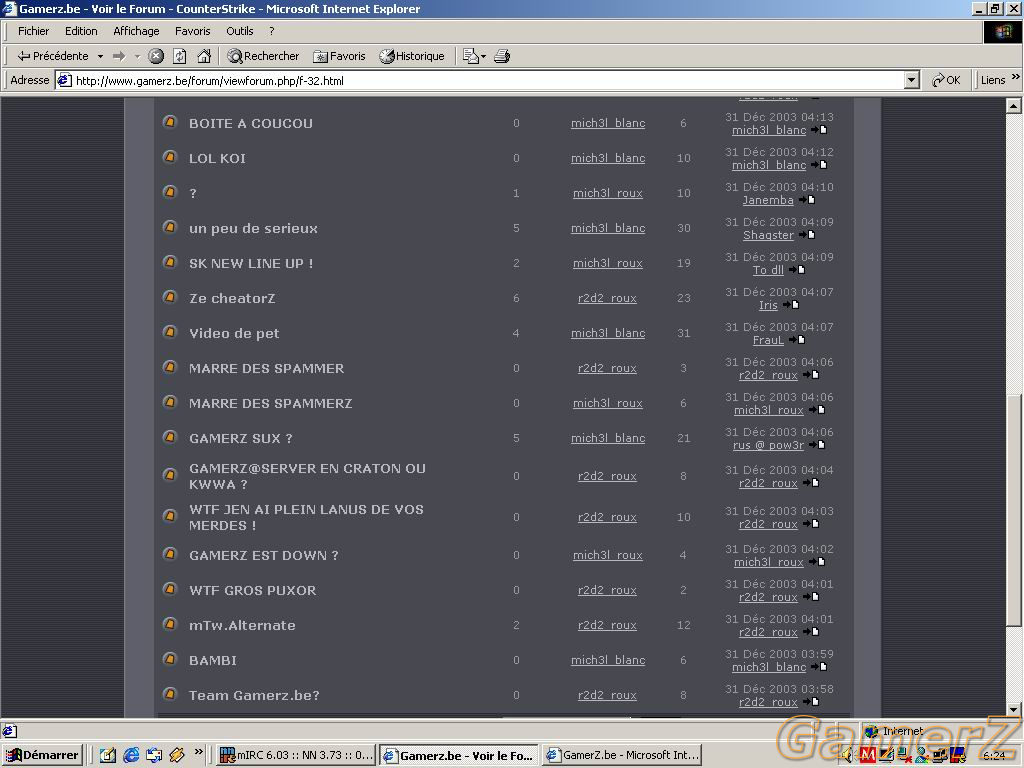Open the Rechercher search pane
The width and height of the screenshot is (1024, 768).
coord(263,56)
